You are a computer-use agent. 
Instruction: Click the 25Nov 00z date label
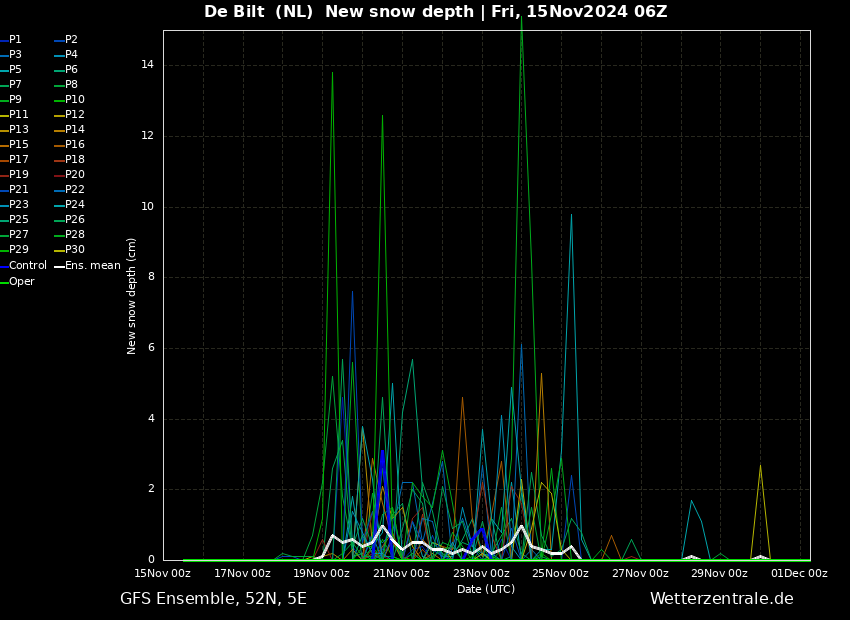[561, 573]
